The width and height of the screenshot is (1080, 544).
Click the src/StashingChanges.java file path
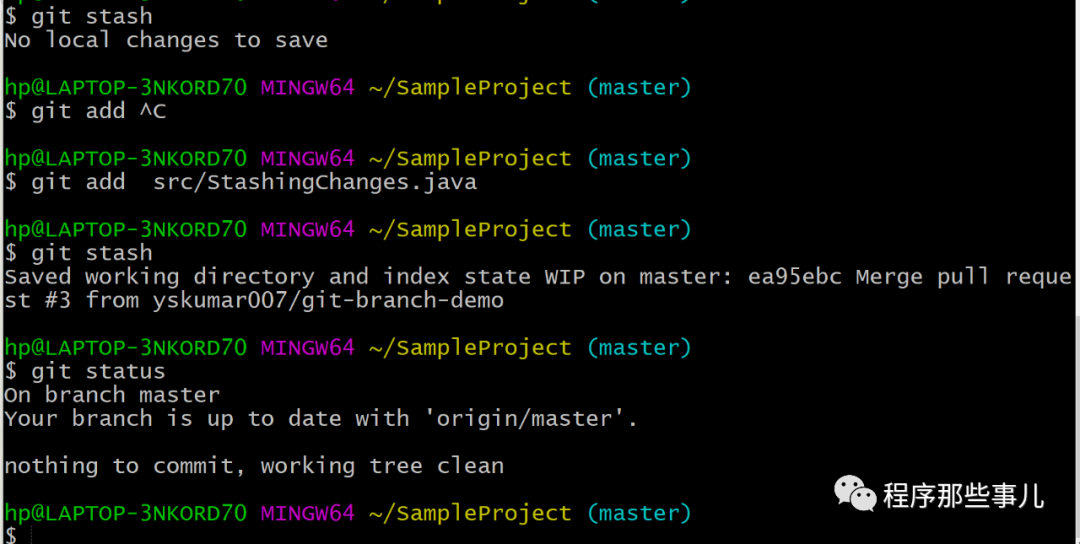point(315,183)
